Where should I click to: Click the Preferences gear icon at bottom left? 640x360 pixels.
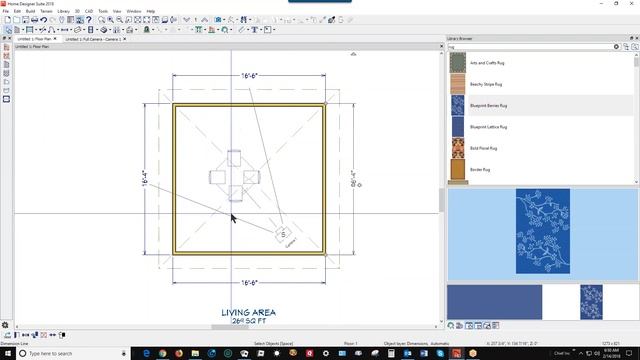pyautogui.click(x=5, y=325)
